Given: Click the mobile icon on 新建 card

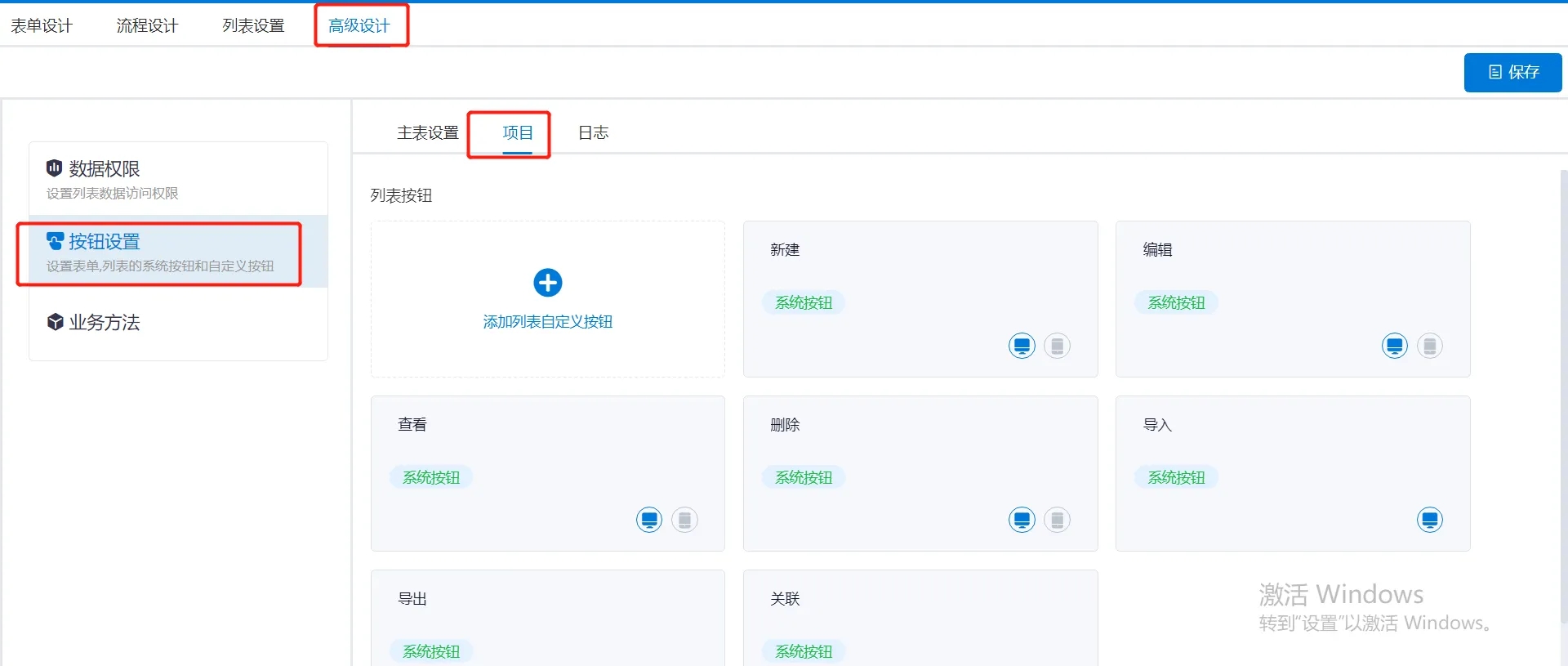Looking at the screenshot, I should 1057,346.
